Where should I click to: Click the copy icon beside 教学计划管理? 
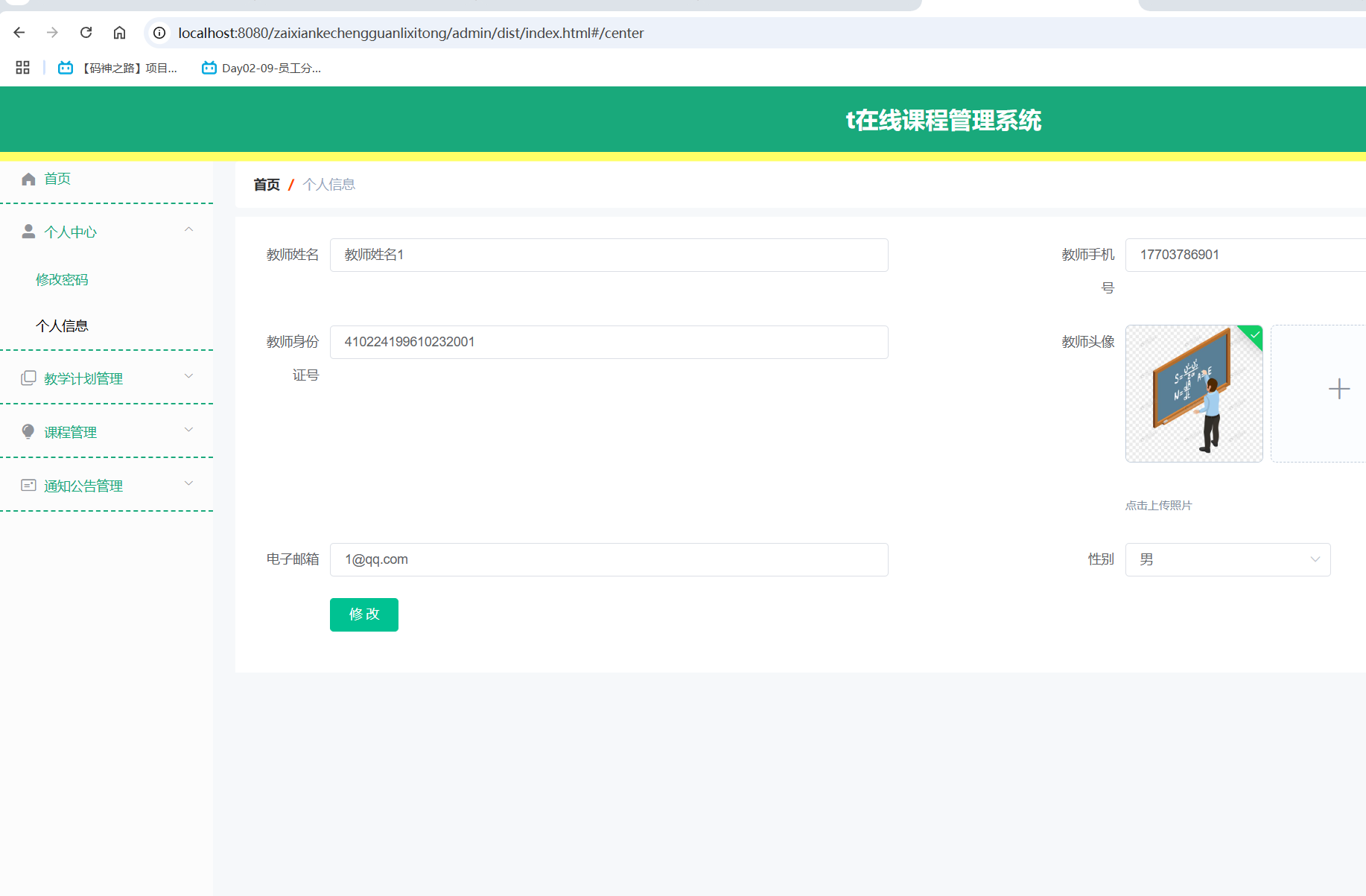coord(28,378)
